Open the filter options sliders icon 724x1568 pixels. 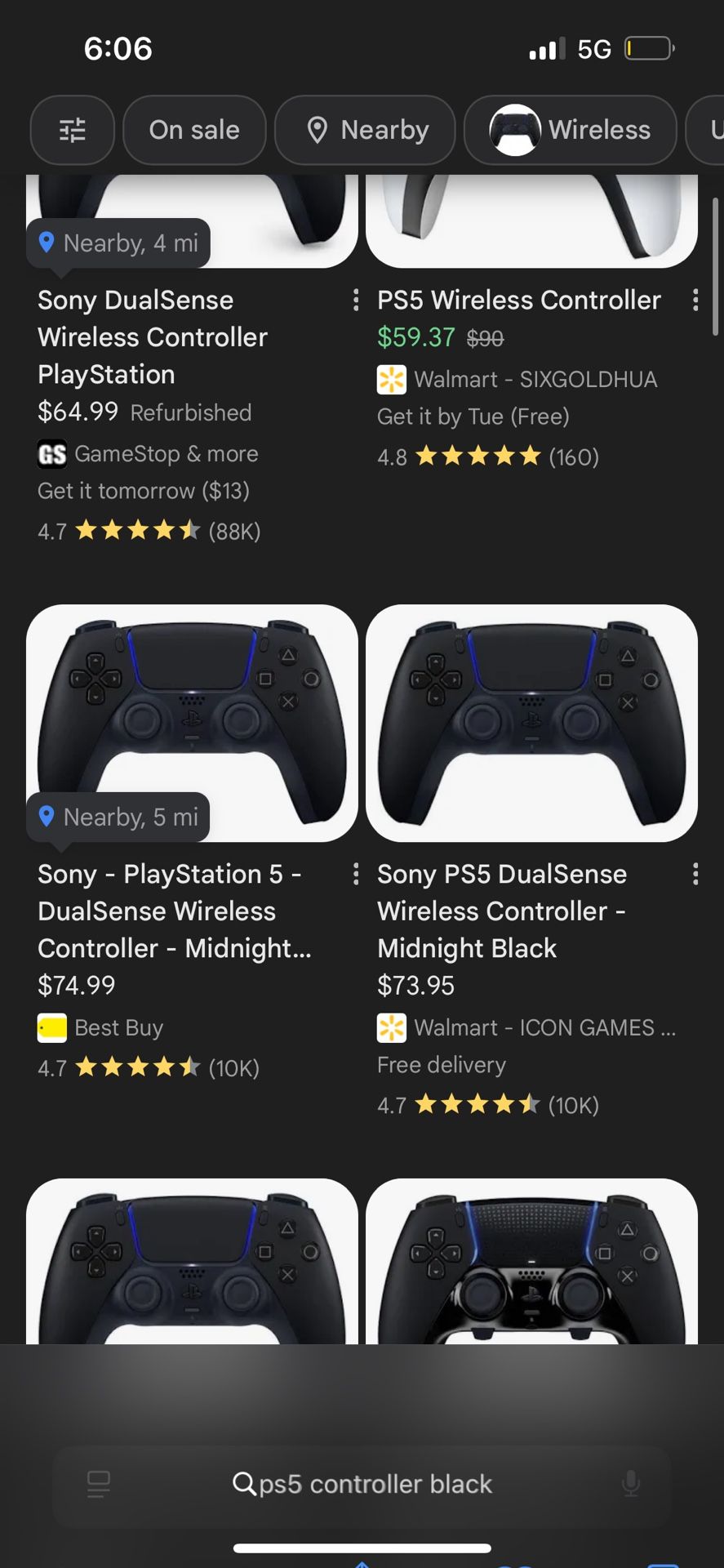click(x=72, y=130)
